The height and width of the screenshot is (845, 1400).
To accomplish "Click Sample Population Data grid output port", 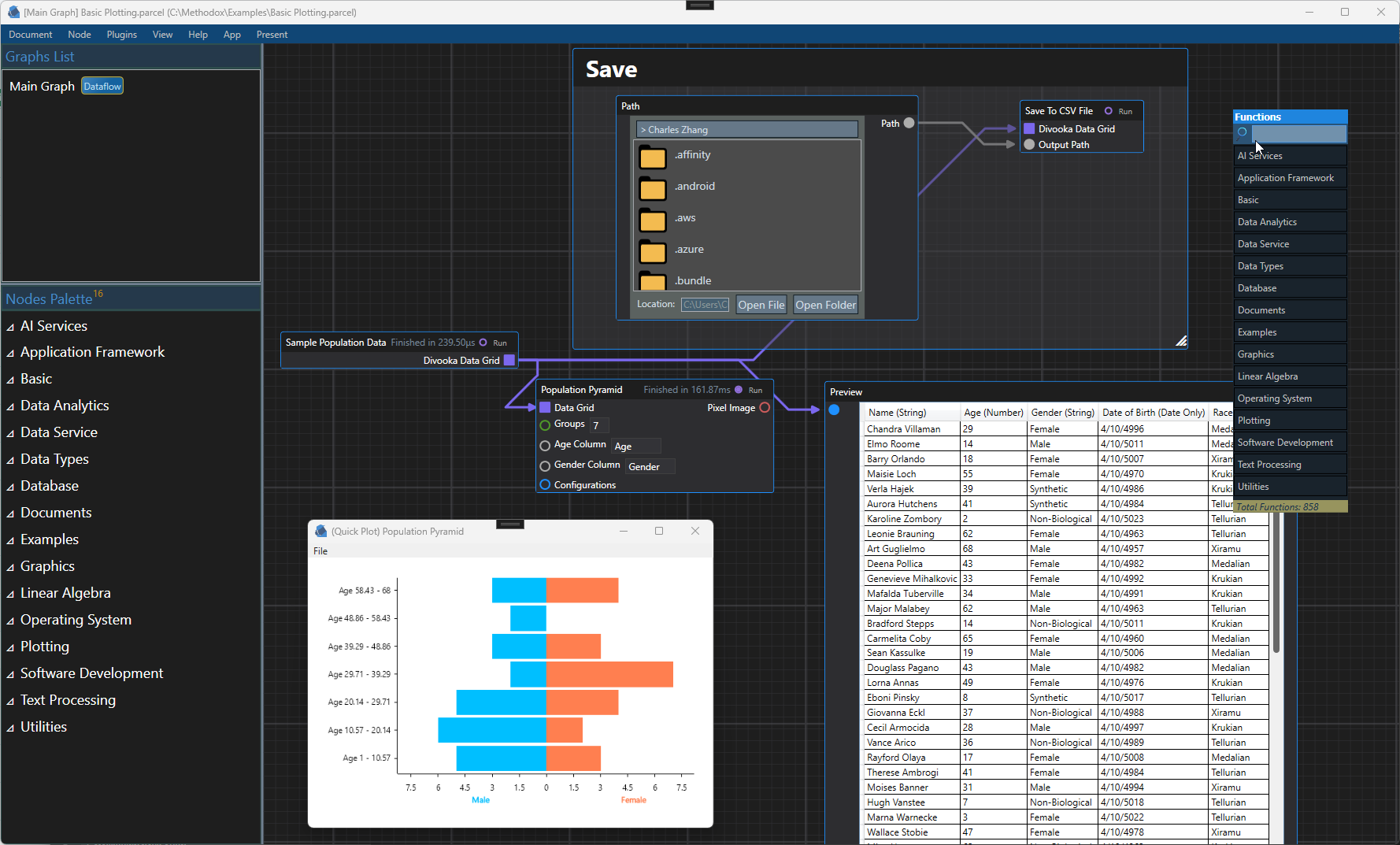I will pos(509,360).
